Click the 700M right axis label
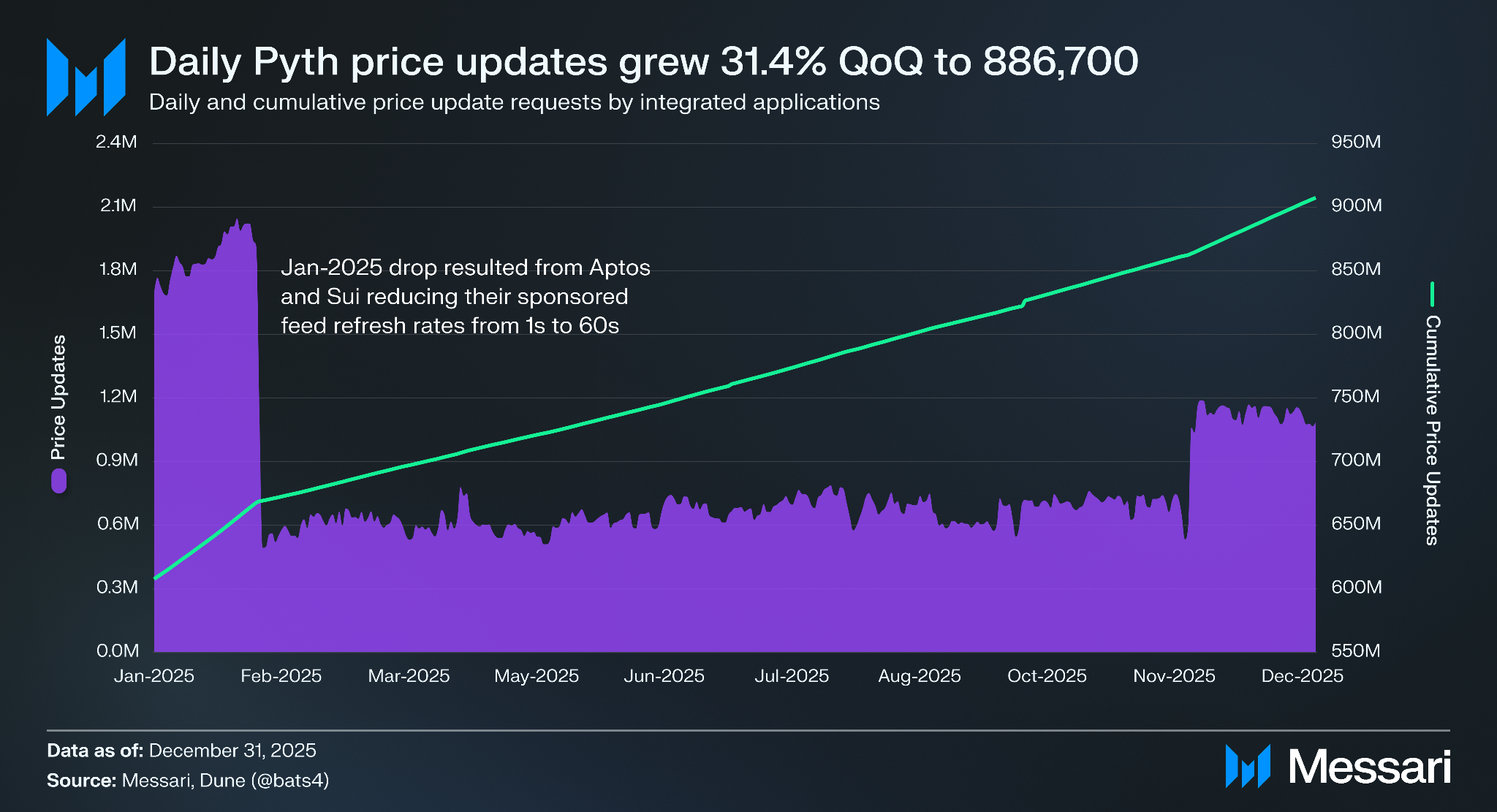This screenshot has height=812, width=1497. 1356,460
